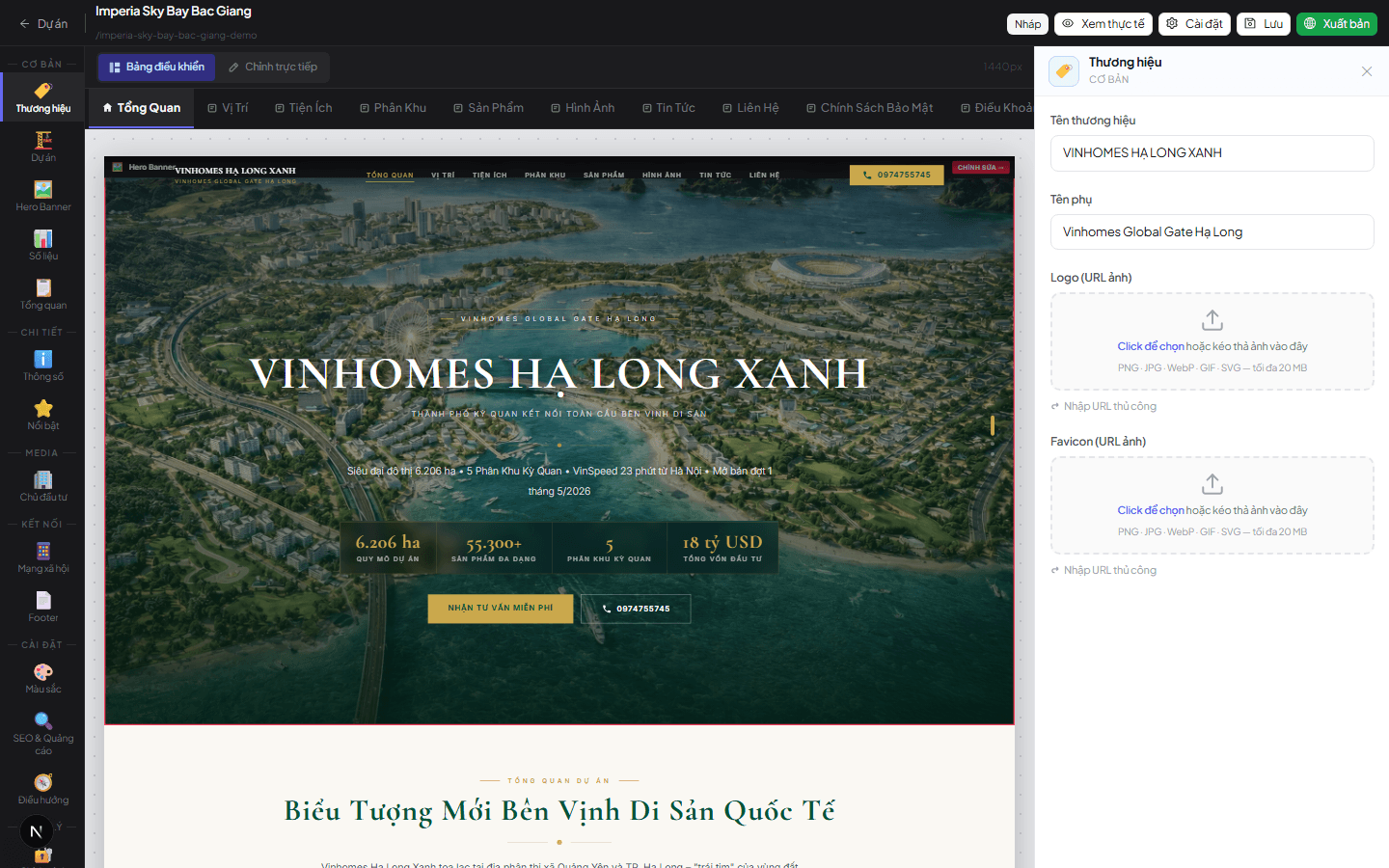Click LIÊN HỆ link in preview nav
Viewport: 1389px width, 868px height.
pyautogui.click(x=764, y=176)
